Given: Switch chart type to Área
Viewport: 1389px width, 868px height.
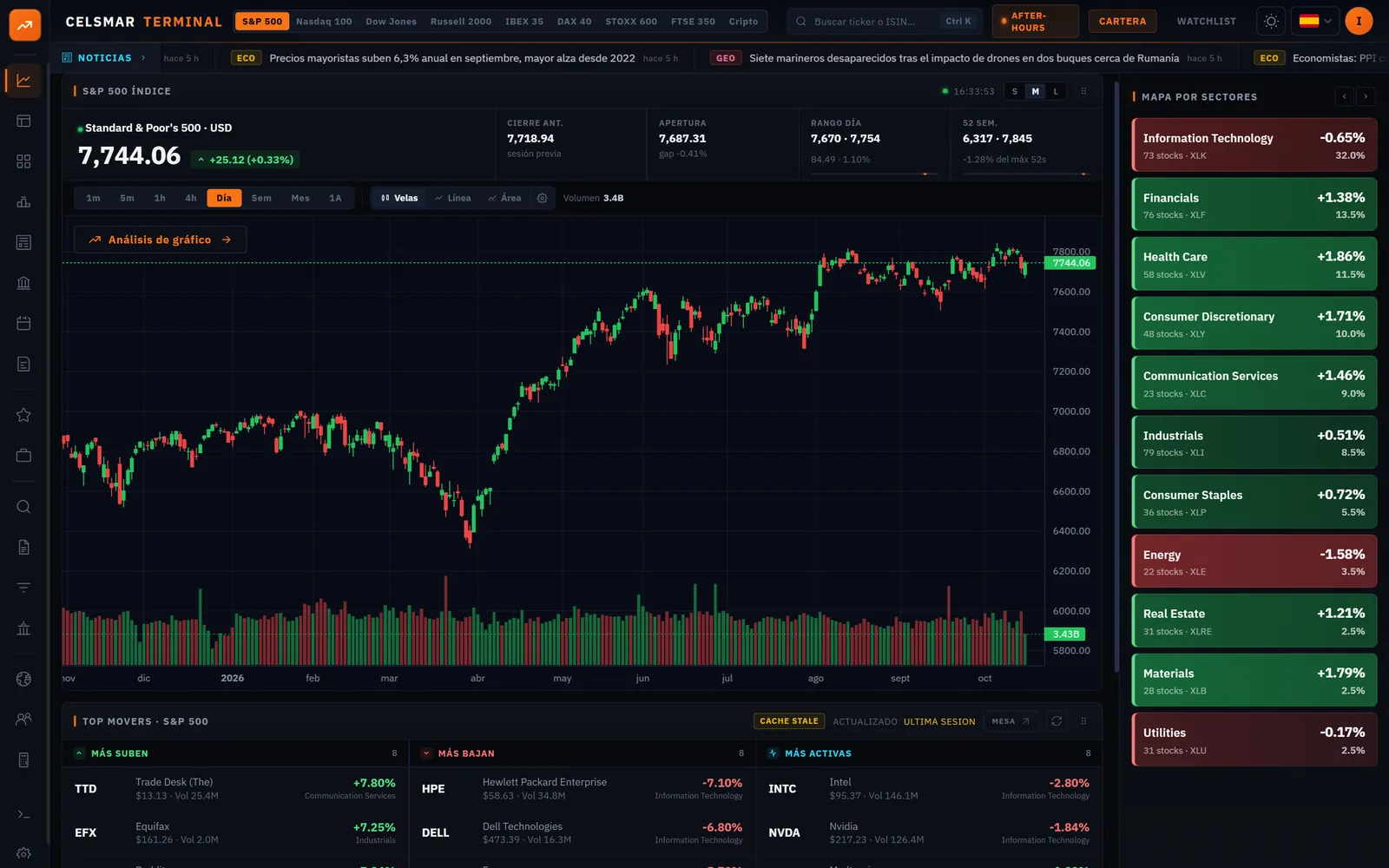Looking at the screenshot, I should [x=505, y=198].
